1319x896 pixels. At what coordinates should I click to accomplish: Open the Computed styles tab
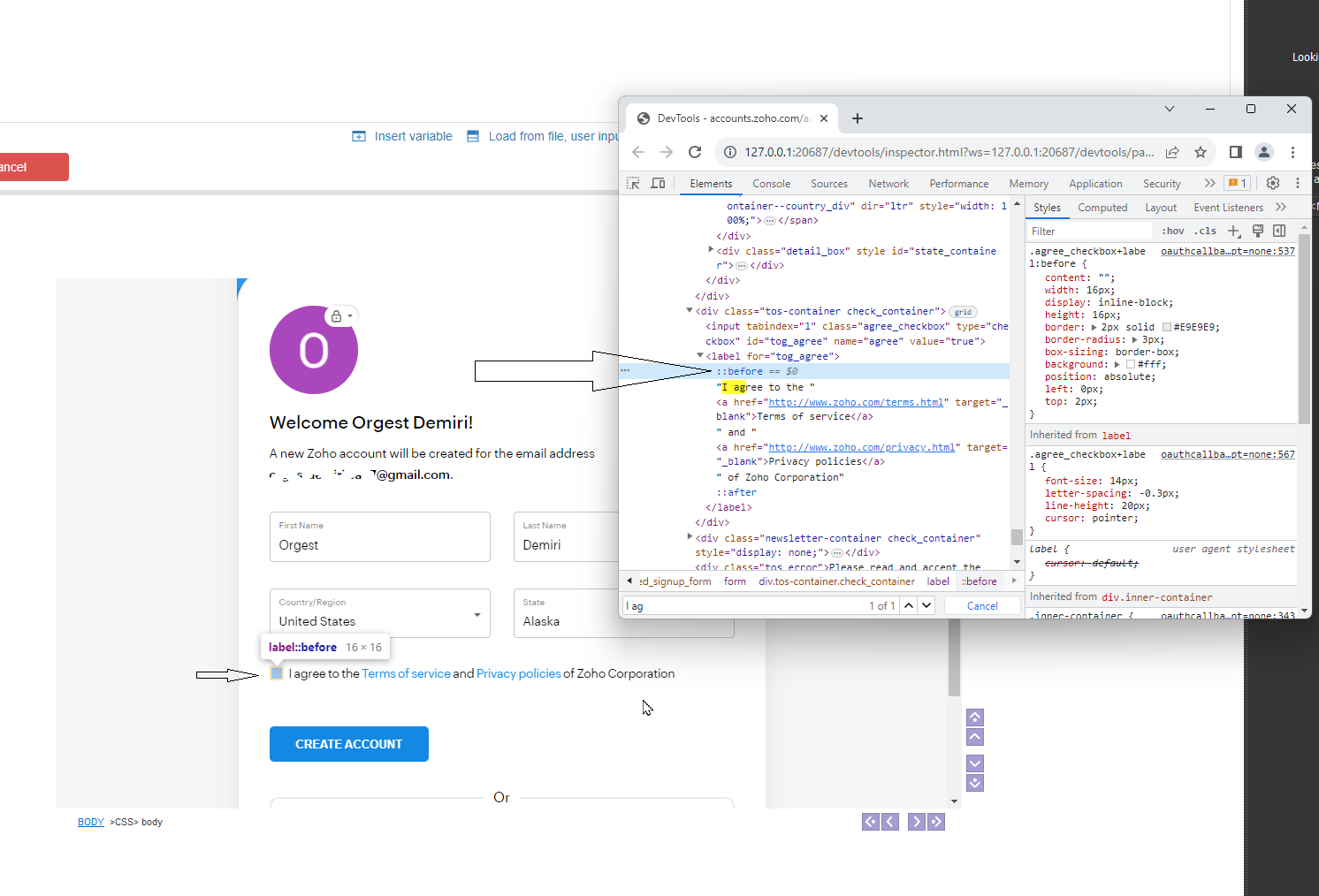[x=1102, y=208]
